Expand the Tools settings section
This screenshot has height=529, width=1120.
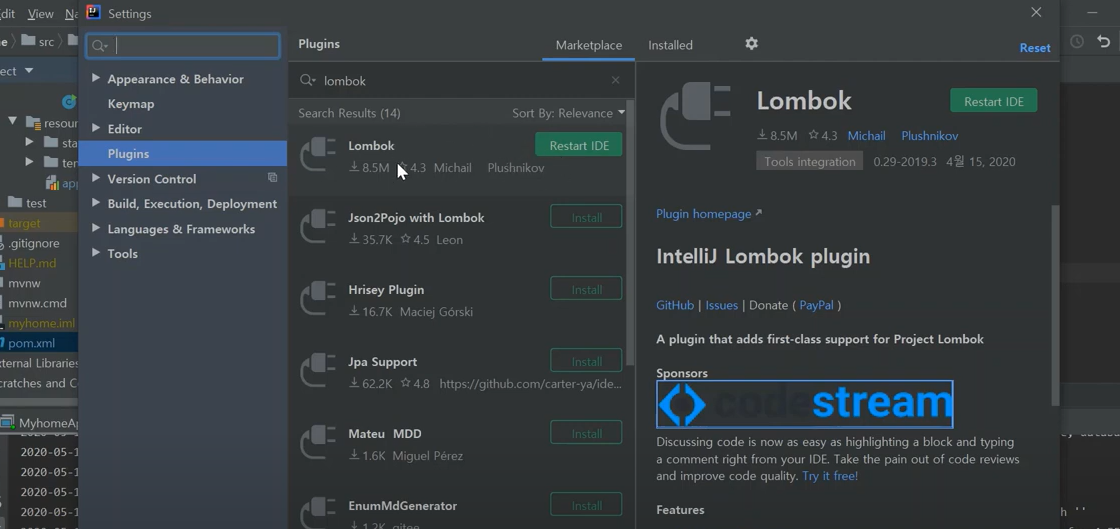coord(96,253)
